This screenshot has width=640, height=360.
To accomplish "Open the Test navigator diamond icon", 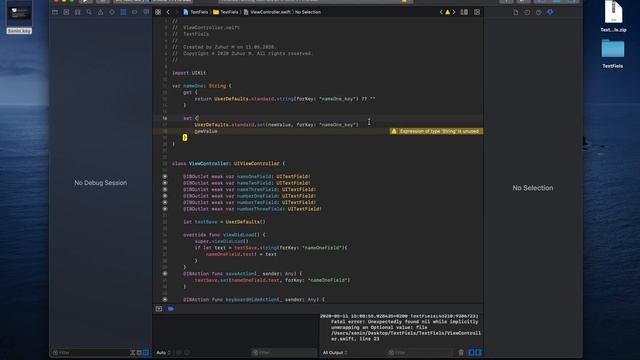I will pos(112,12).
